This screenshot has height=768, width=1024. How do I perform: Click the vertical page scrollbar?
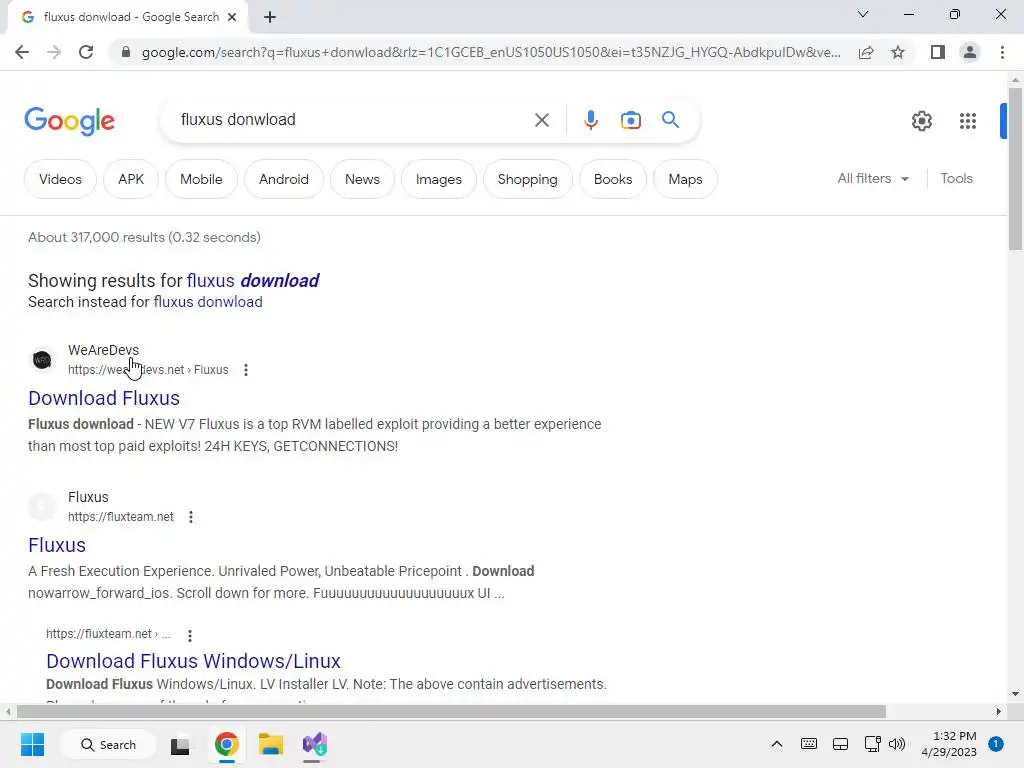point(1015,168)
